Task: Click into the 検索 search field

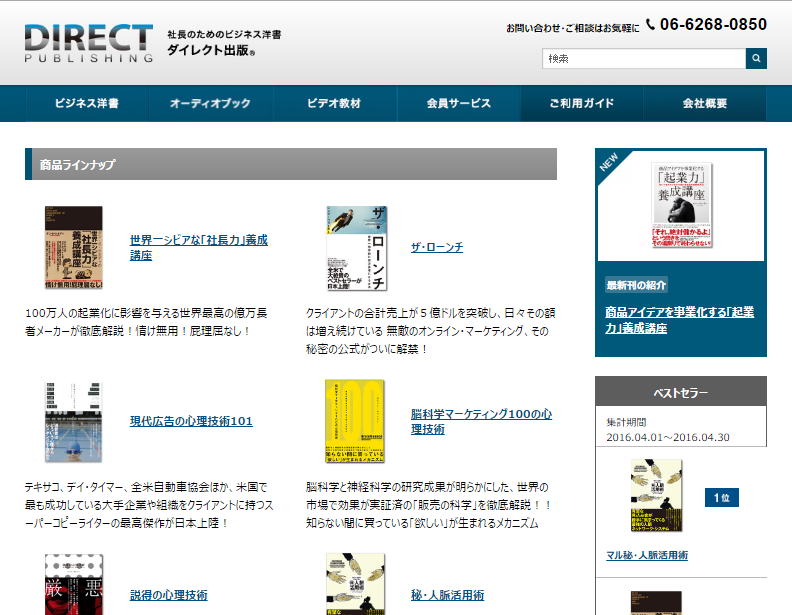Action: pyautogui.click(x=644, y=59)
